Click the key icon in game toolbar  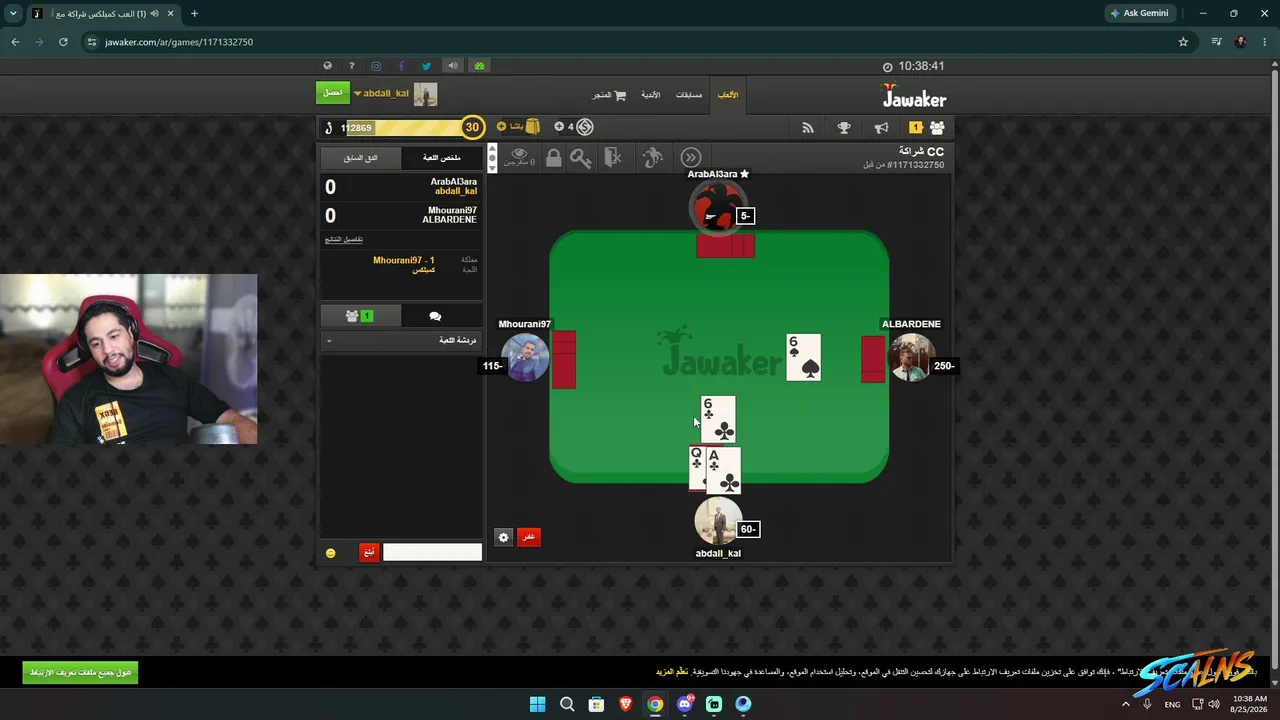pyautogui.click(x=581, y=158)
